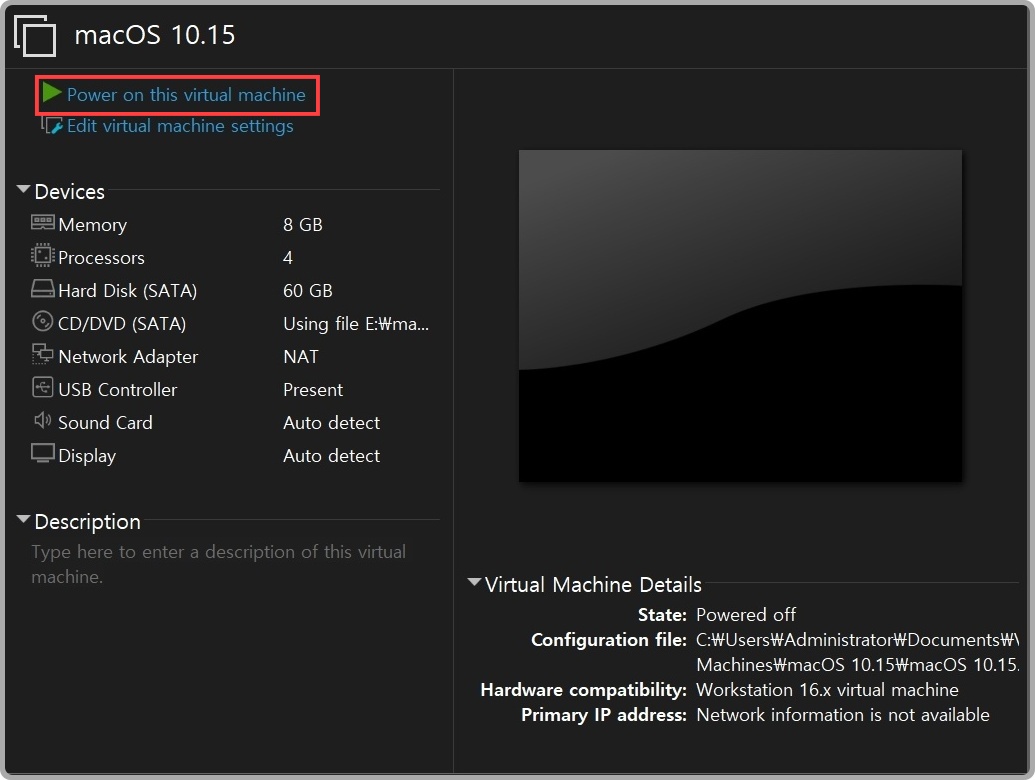
Task: Open Edit virtual machine settings link
Action: click(x=180, y=126)
